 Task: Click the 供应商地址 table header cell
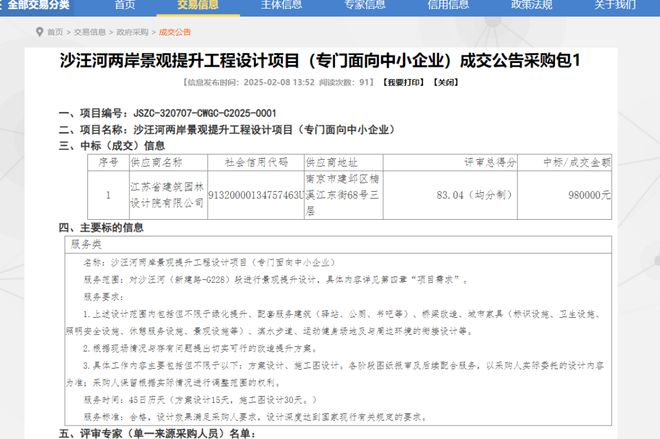point(344,162)
